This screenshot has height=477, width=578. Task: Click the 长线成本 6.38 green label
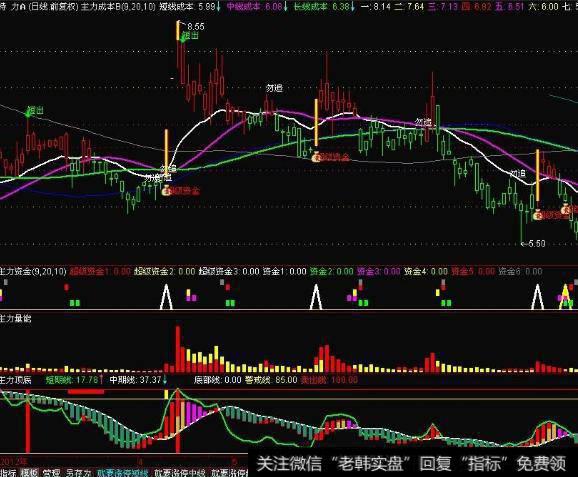click(x=321, y=6)
